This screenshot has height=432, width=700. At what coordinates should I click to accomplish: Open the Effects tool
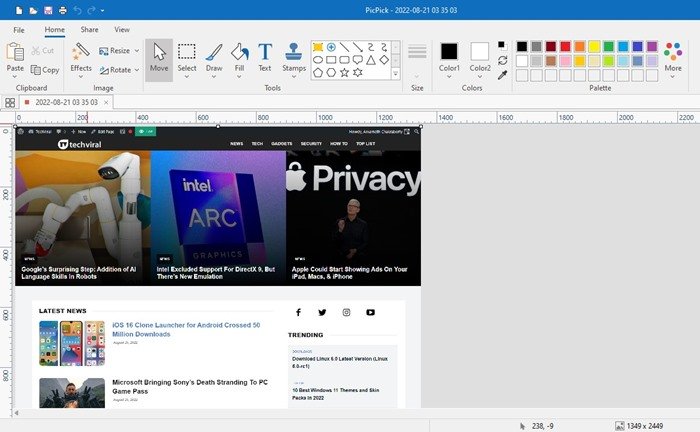tap(81, 57)
